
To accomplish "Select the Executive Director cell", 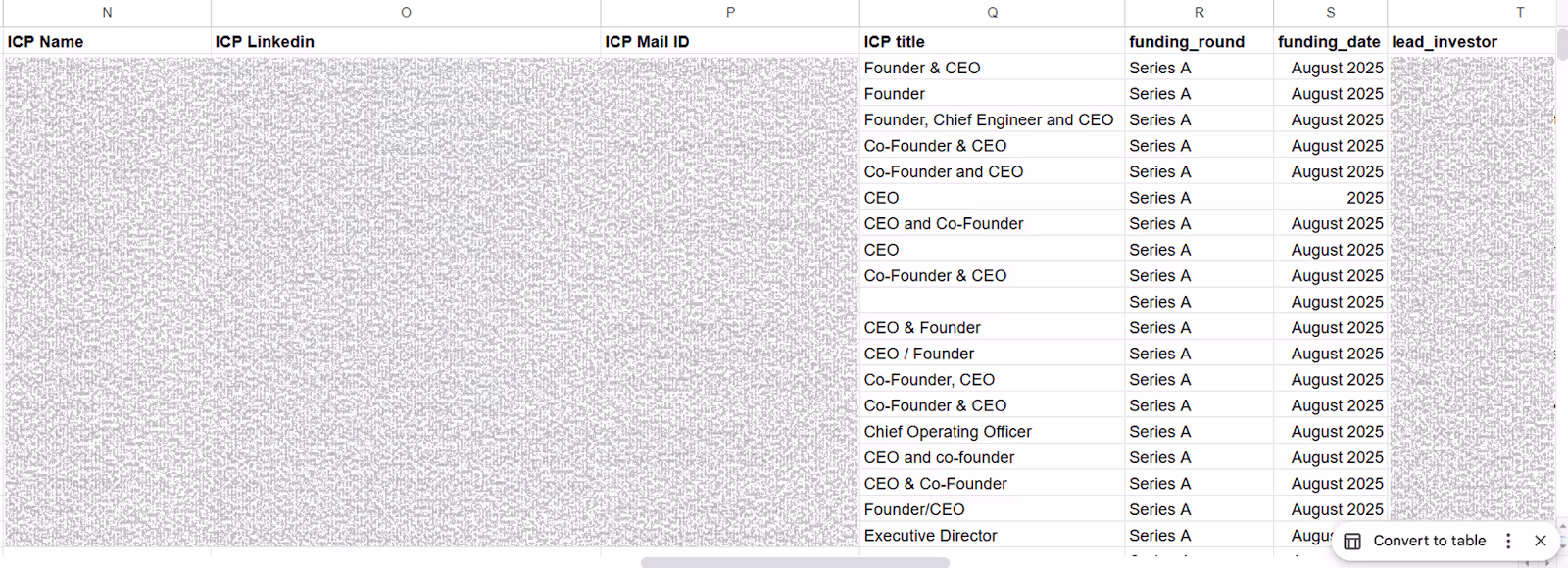I will coord(930,535).
